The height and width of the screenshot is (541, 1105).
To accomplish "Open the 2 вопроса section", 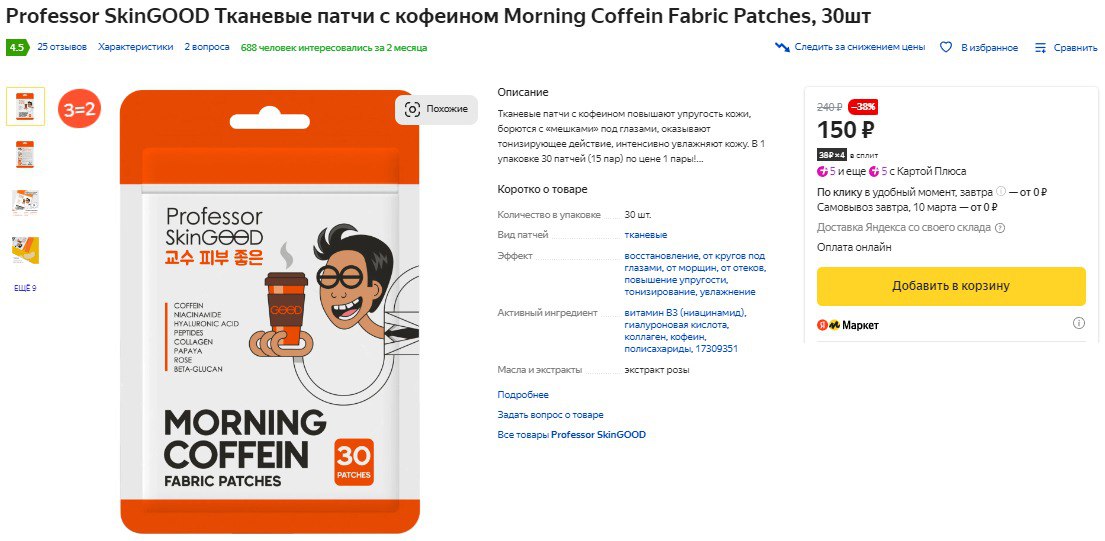I will [x=207, y=47].
